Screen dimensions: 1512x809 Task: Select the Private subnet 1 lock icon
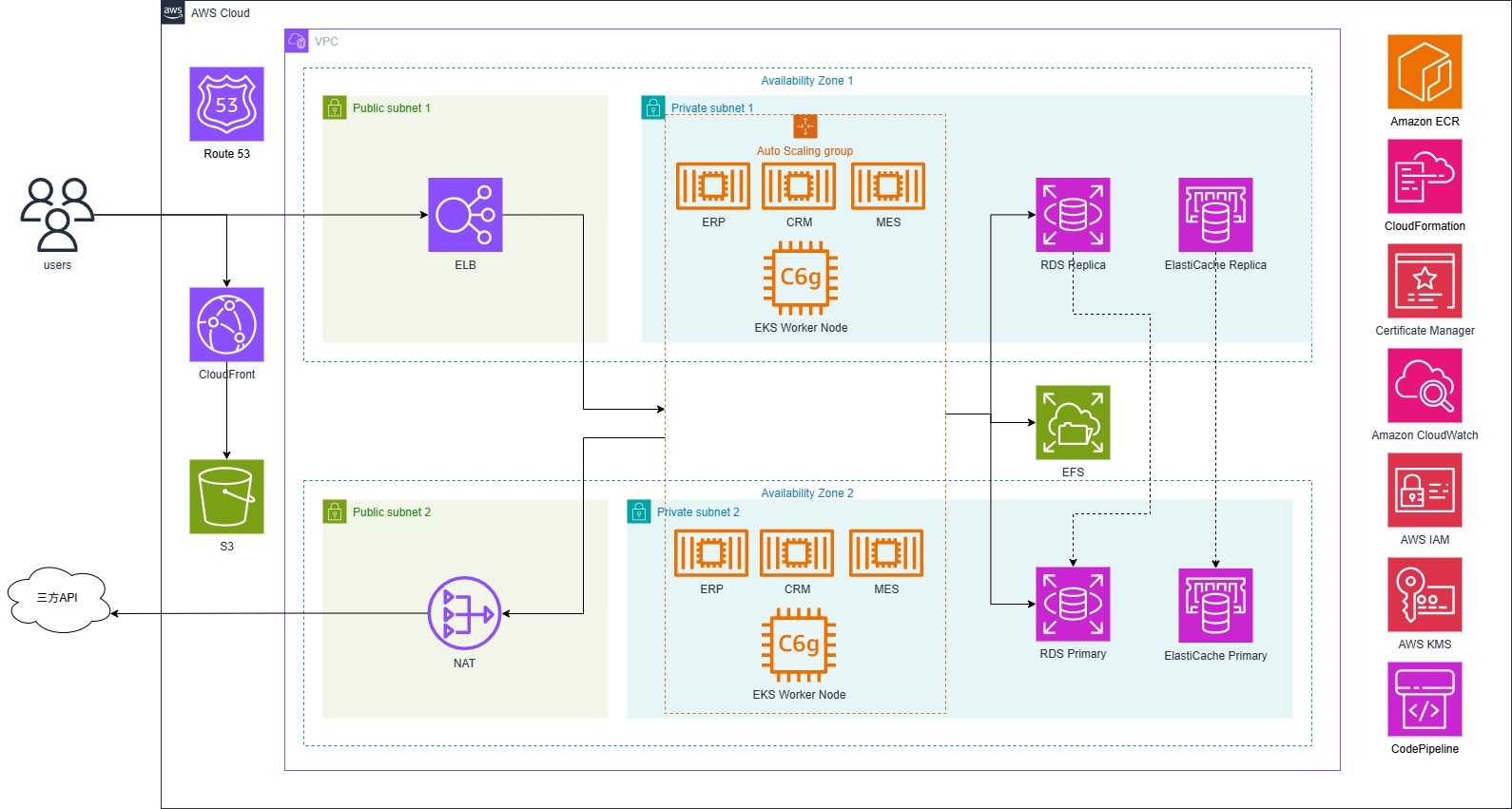pyautogui.click(x=653, y=107)
